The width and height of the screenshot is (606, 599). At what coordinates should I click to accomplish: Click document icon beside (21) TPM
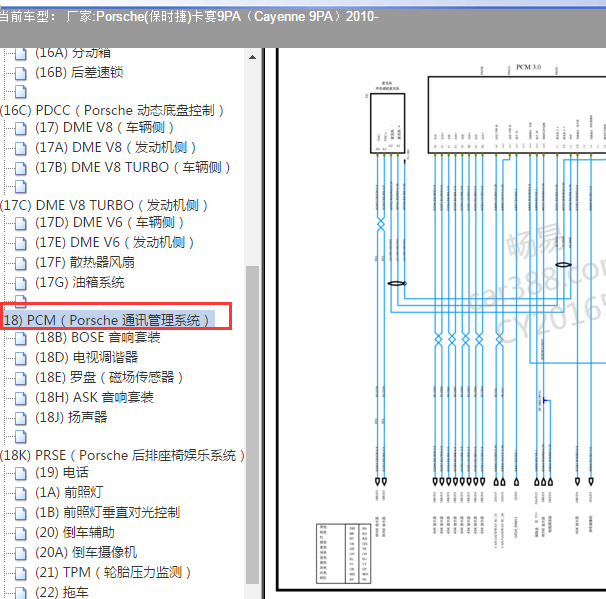point(20,573)
